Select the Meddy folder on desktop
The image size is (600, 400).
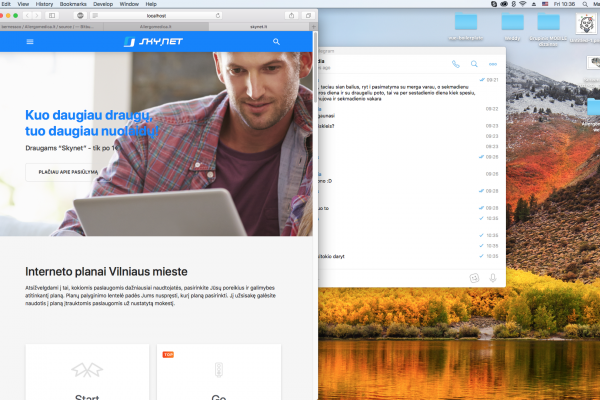click(512, 26)
